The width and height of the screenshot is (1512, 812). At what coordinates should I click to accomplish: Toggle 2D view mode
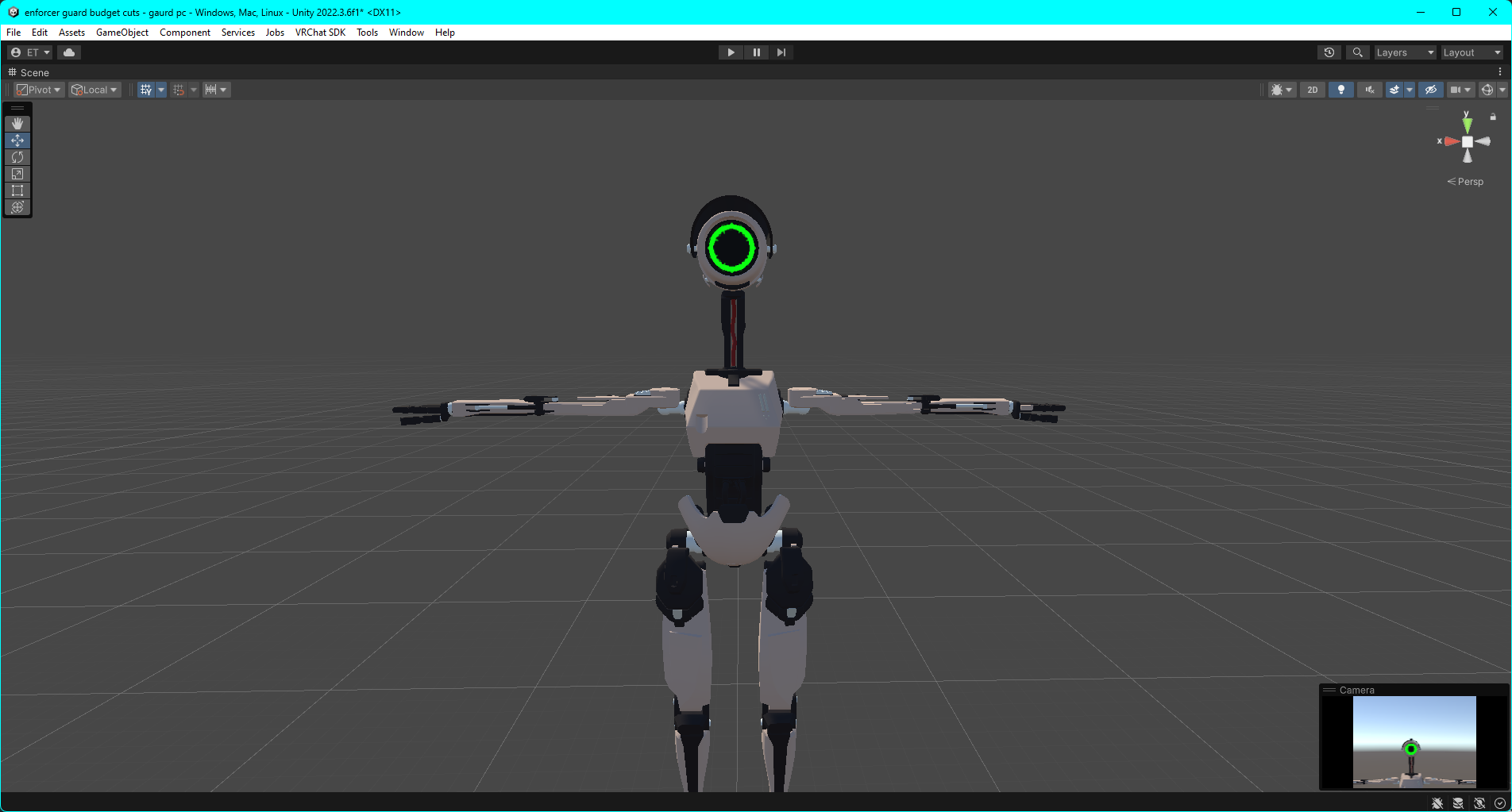(1313, 90)
